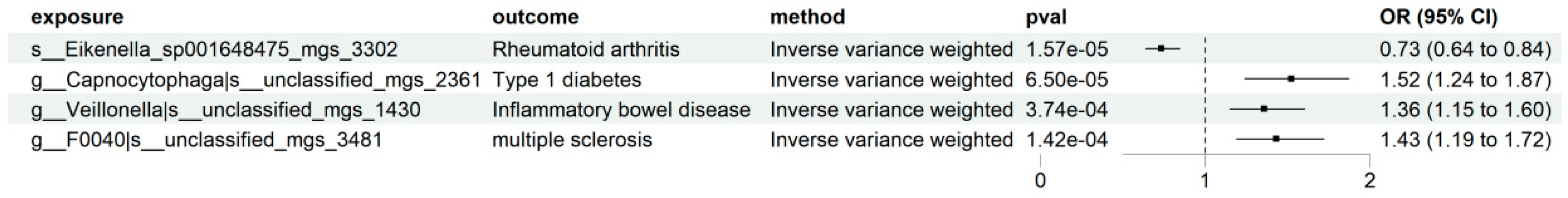Click the axis tick label '2'
1568x198 pixels.
[x=1369, y=181]
